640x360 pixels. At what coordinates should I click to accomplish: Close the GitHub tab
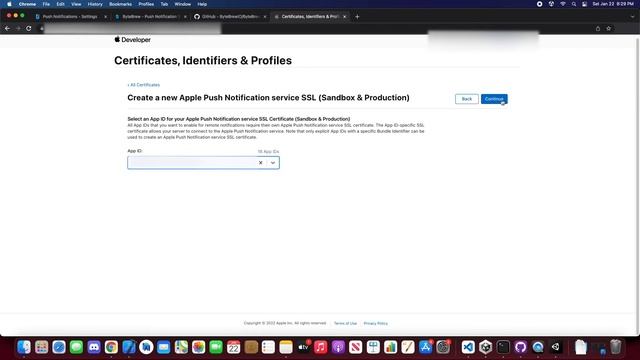(x=264, y=17)
